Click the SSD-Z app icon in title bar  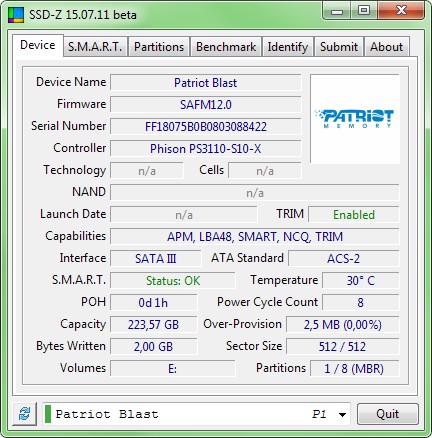[x=16, y=15]
